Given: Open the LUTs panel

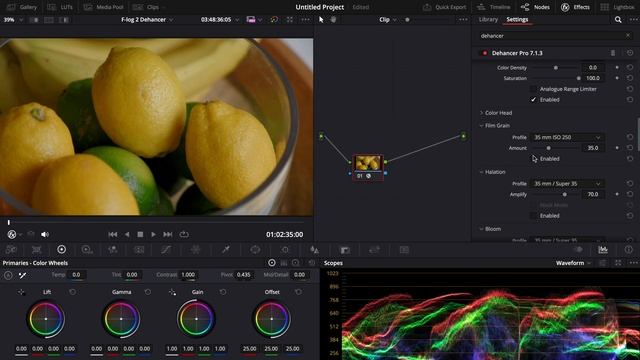Looking at the screenshot, I should pyautogui.click(x=60, y=7).
